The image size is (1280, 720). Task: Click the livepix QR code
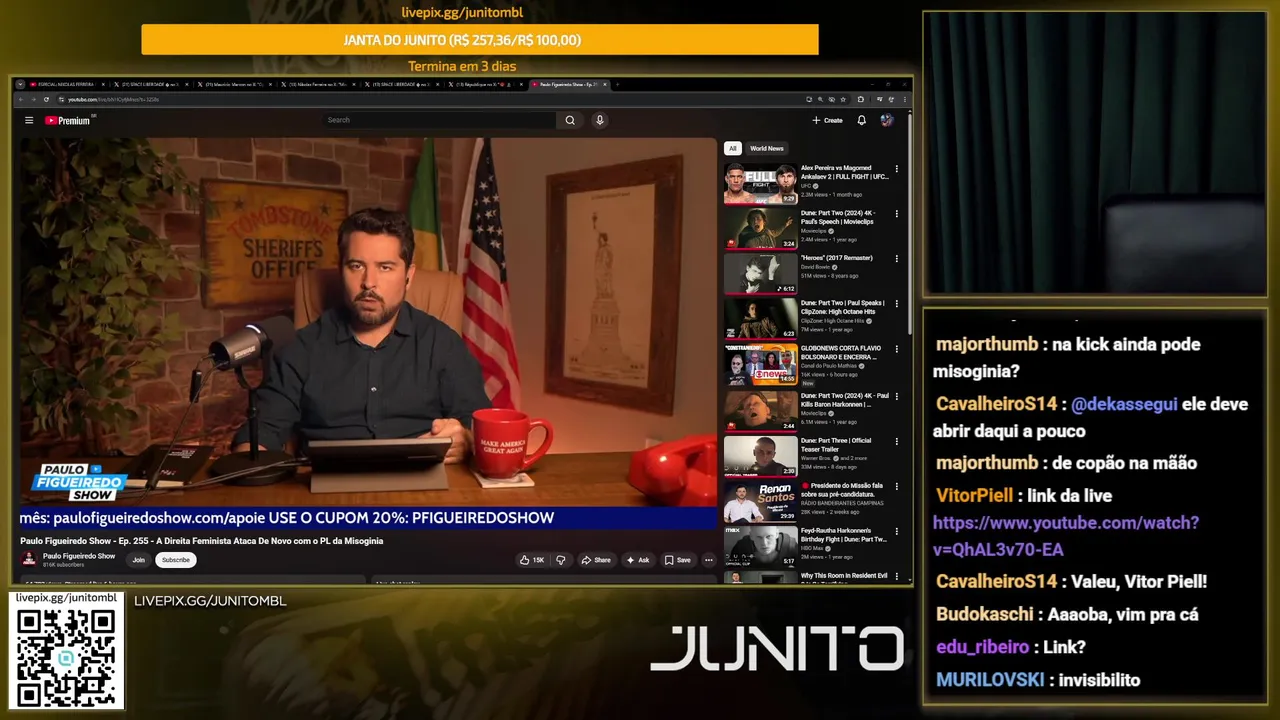66,657
